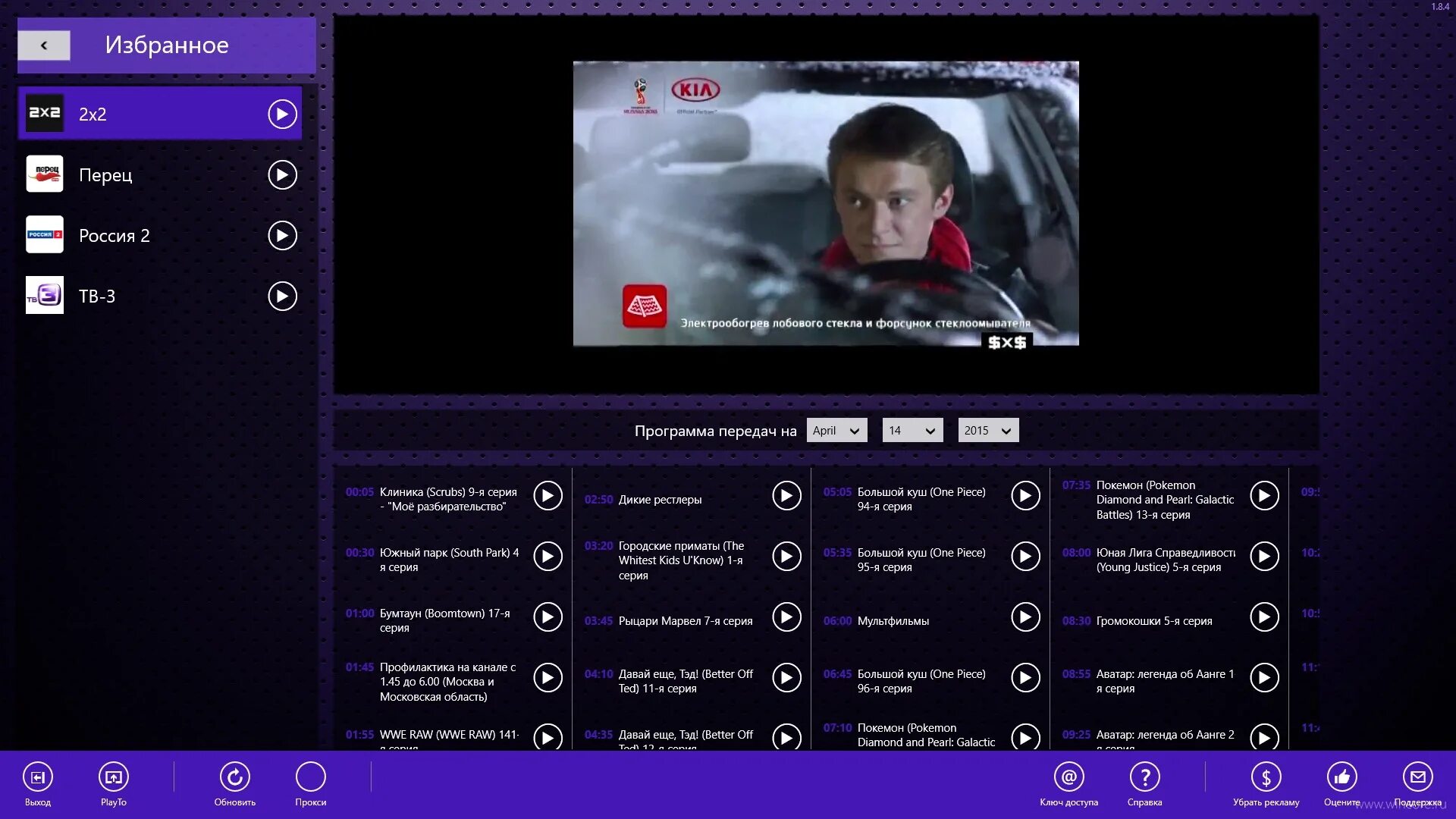Open PlayTo casting icon
This screenshot has height=819, width=1456.
(114, 777)
